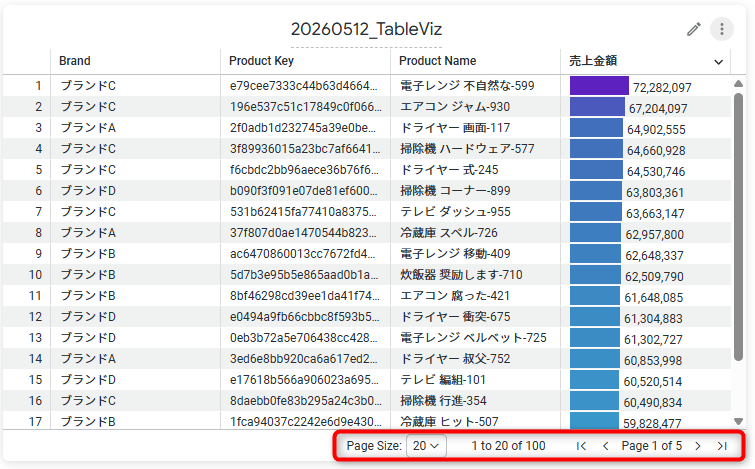The height and width of the screenshot is (469, 755).
Task: Select product ドライヤー 叔父-752
Action: (x=455, y=359)
